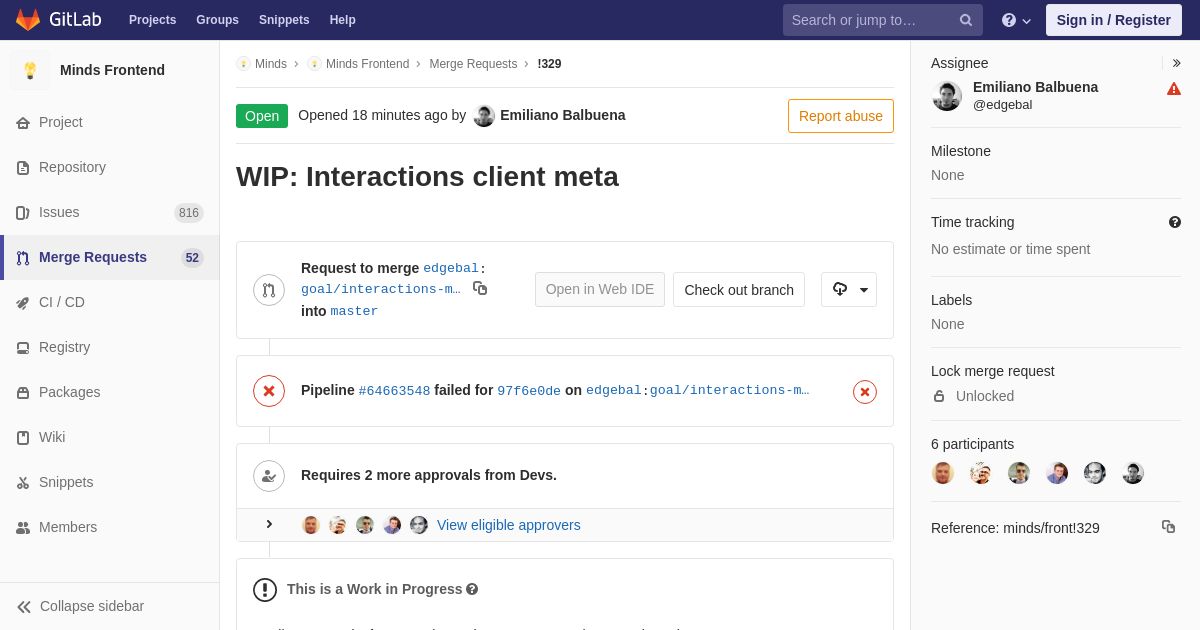This screenshot has height=630, width=1200.
Task: Click the Open status badge
Action: click(x=262, y=116)
